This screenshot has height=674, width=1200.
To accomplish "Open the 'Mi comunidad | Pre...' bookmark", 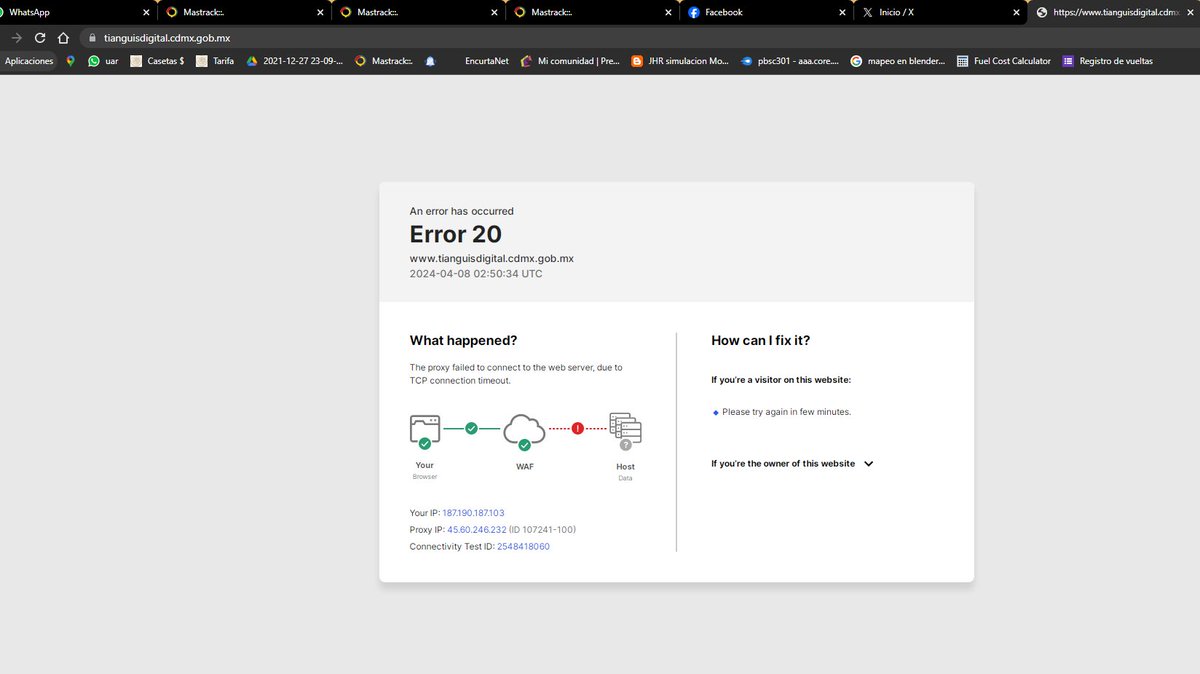I will tap(570, 61).
